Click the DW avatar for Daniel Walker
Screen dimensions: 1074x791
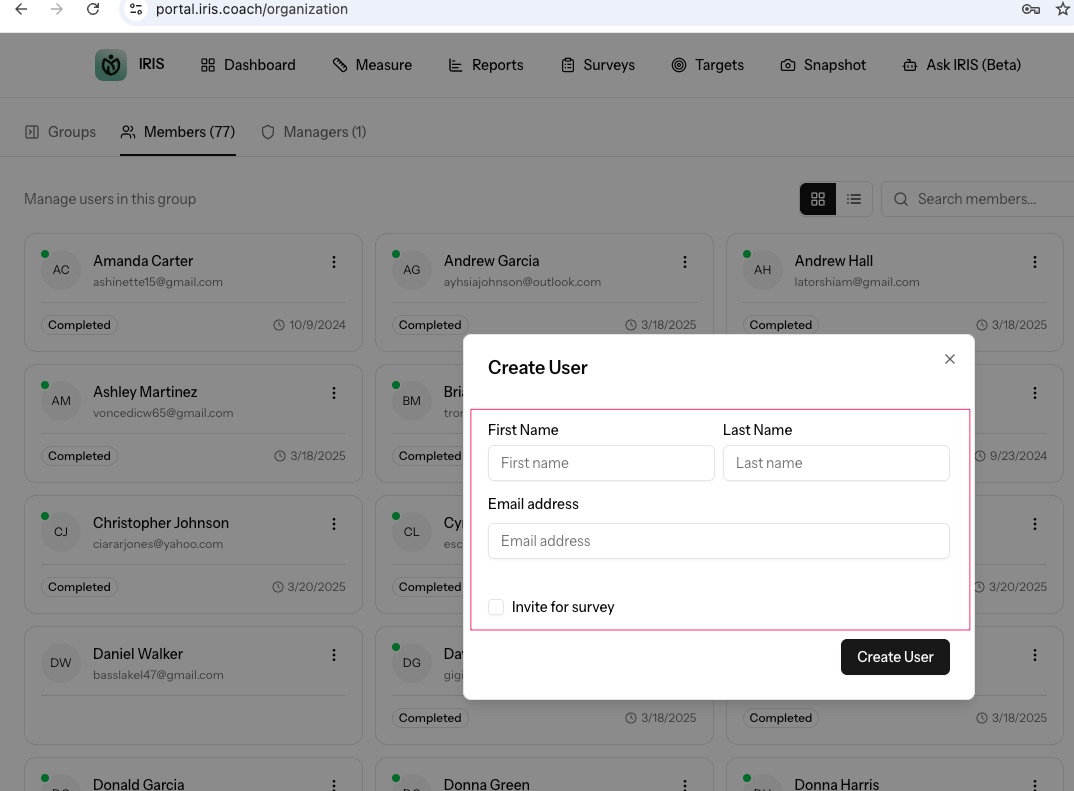point(61,662)
